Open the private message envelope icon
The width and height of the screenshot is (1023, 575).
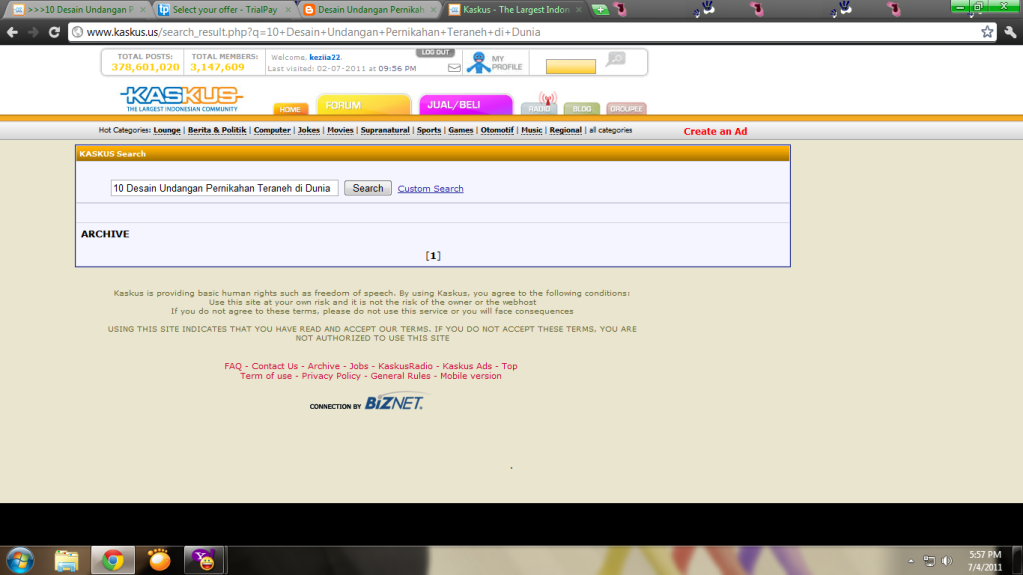[454, 68]
